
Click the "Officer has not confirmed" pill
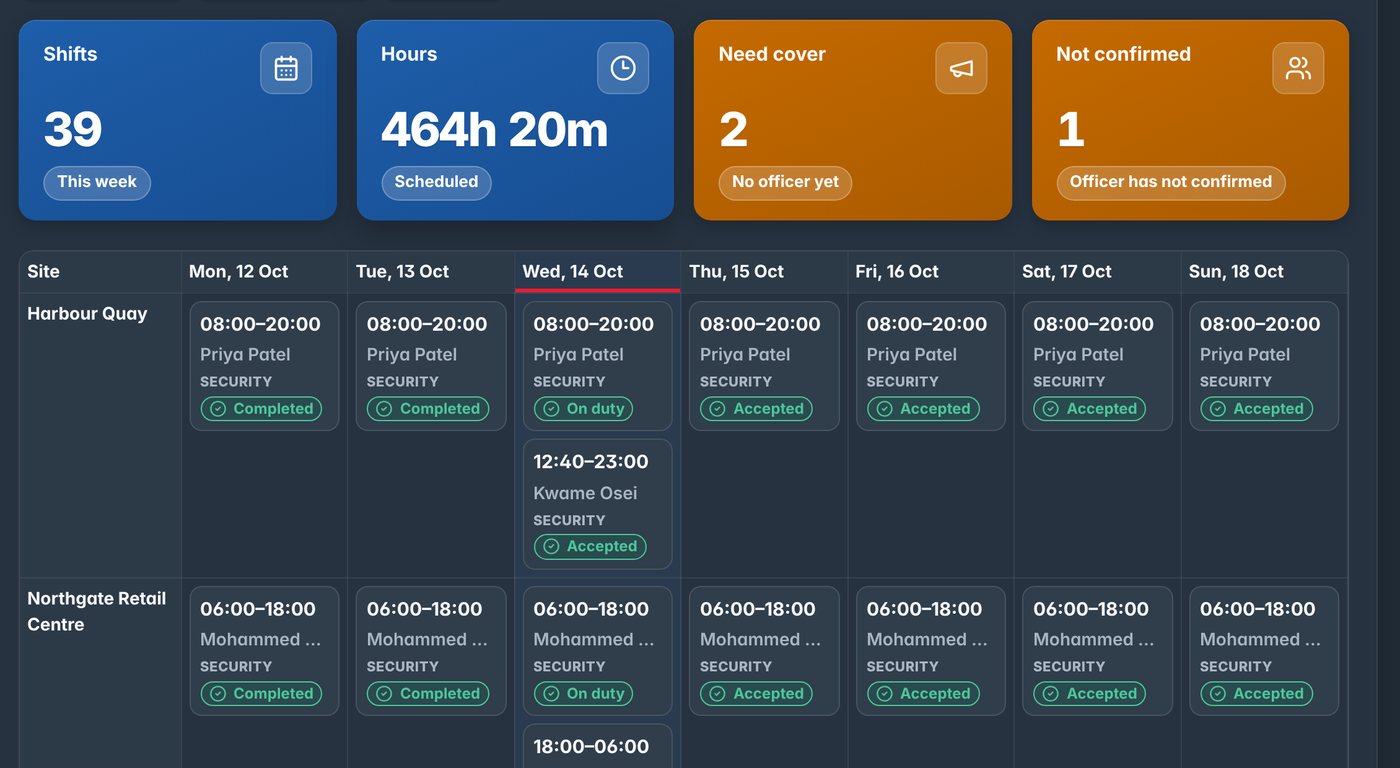pyautogui.click(x=1171, y=183)
